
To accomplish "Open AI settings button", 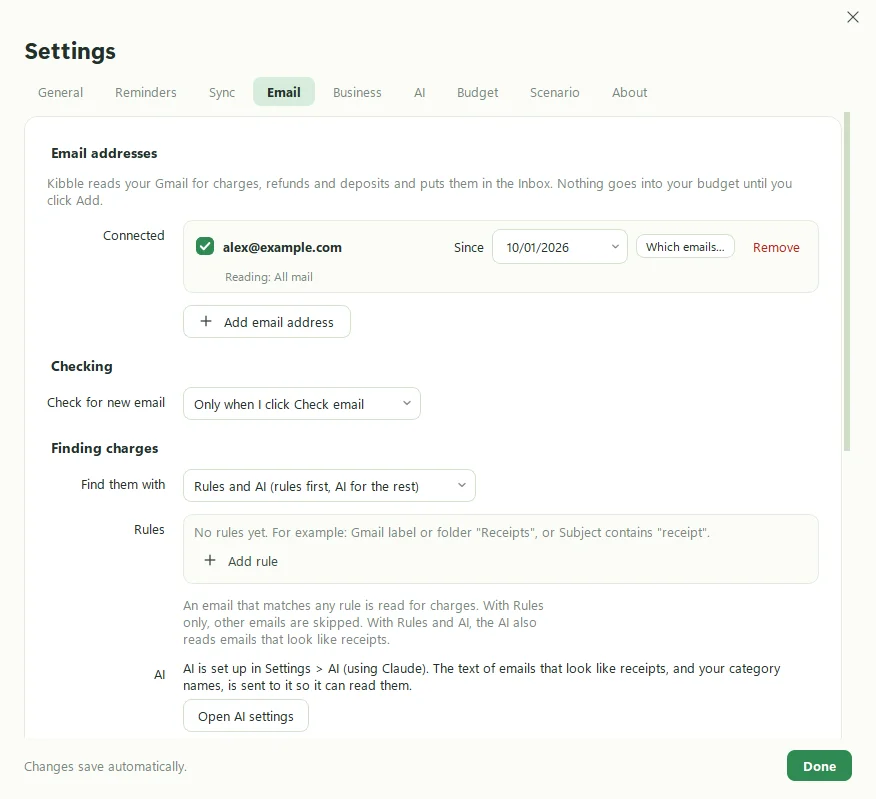I will (x=246, y=716).
